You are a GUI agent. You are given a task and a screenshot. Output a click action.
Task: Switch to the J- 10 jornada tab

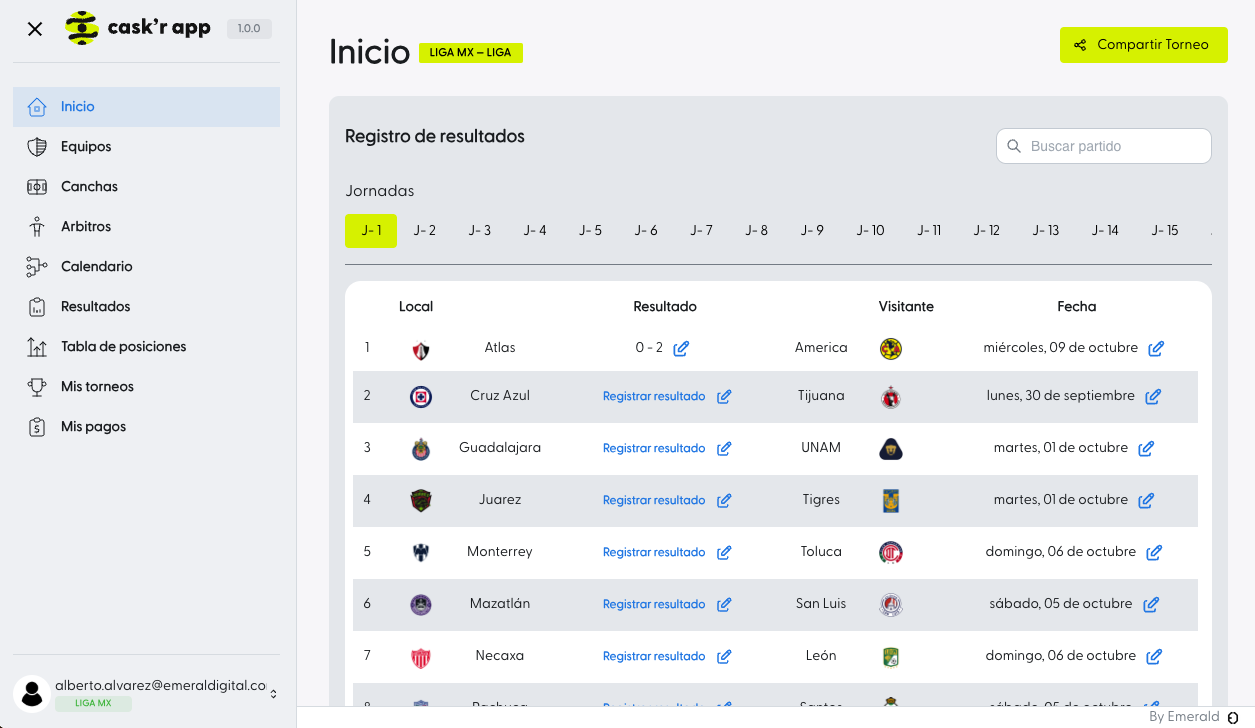[x=870, y=231]
